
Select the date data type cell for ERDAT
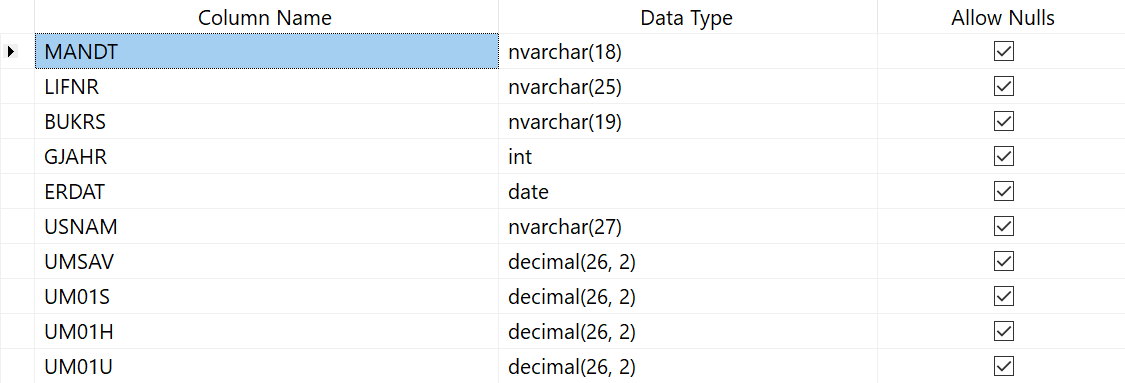click(x=688, y=192)
